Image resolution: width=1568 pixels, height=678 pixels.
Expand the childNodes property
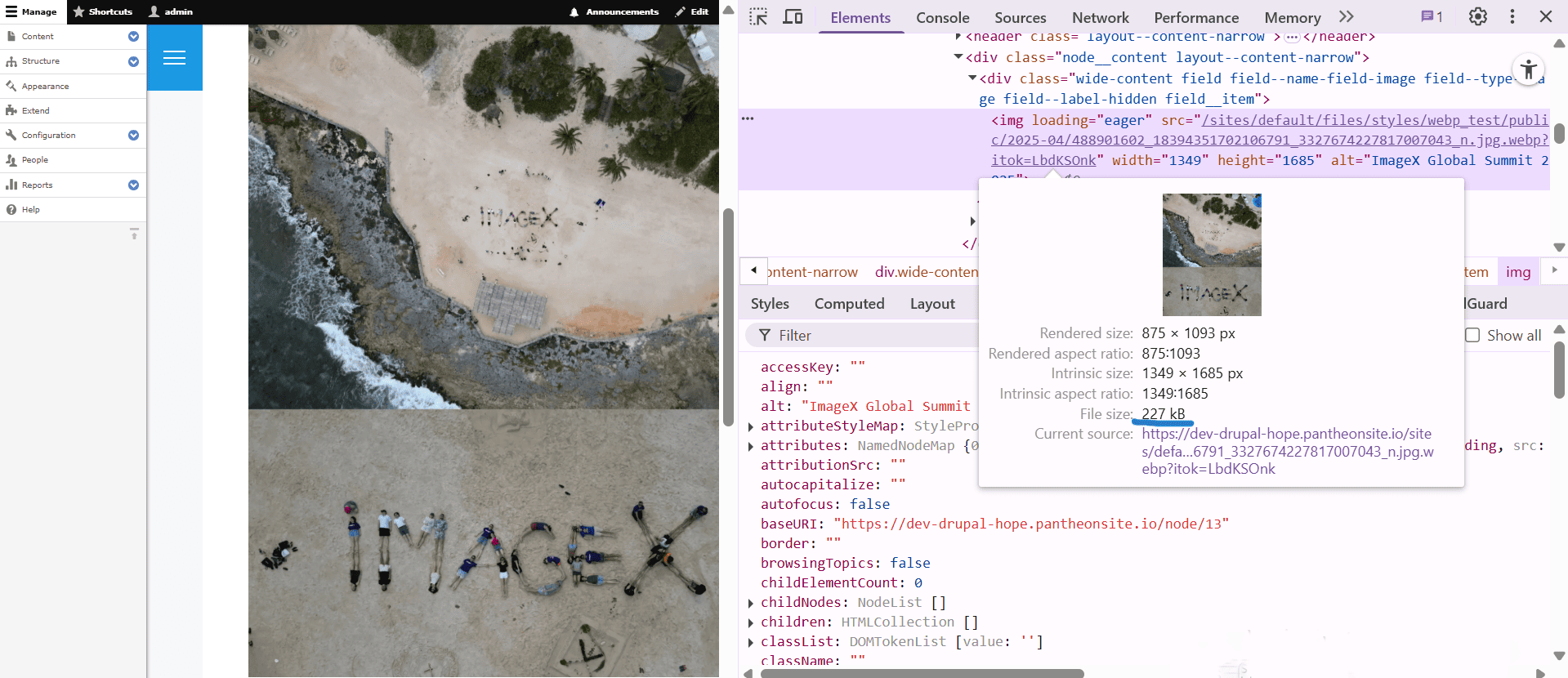751,602
